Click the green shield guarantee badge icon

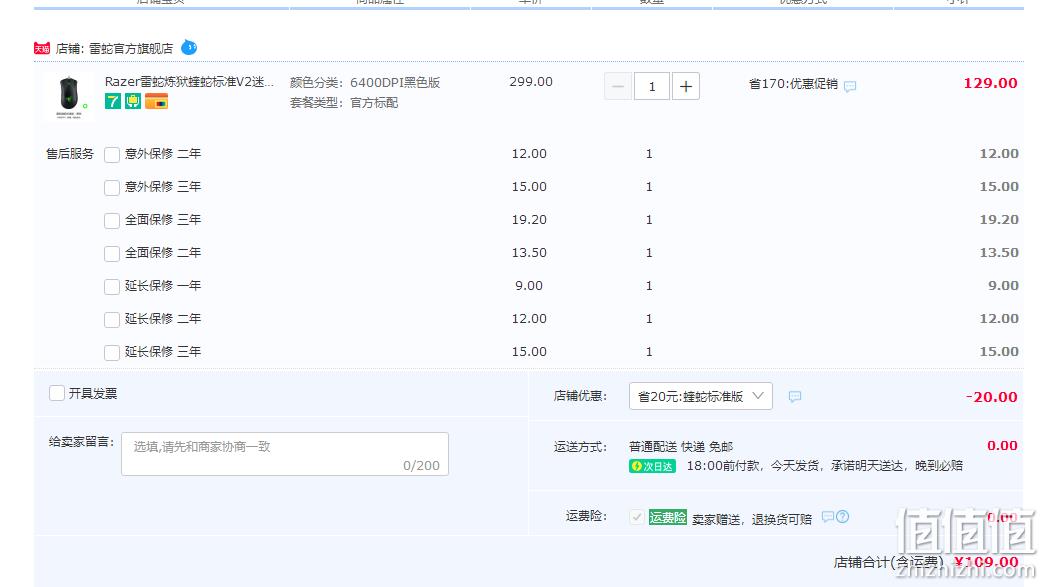(133, 101)
